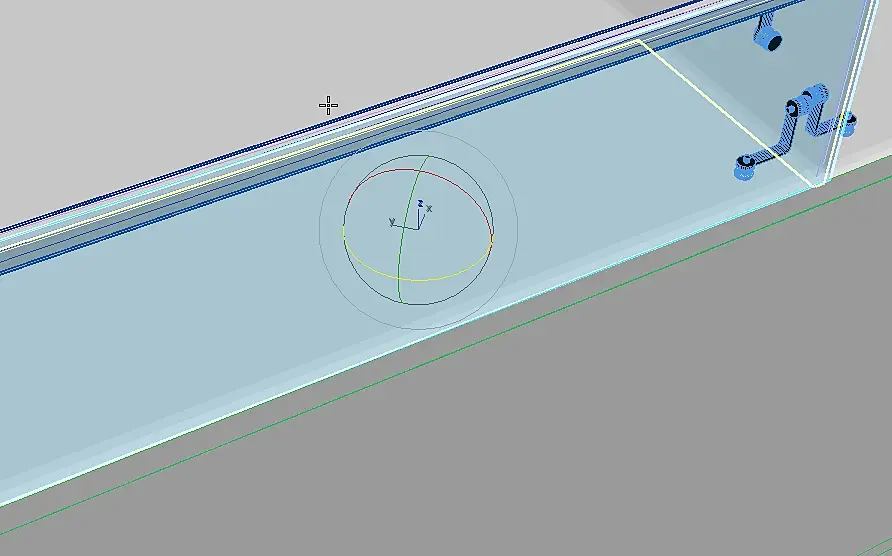
Task: Click the outer light gray gizmo ring
Action: [319, 230]
